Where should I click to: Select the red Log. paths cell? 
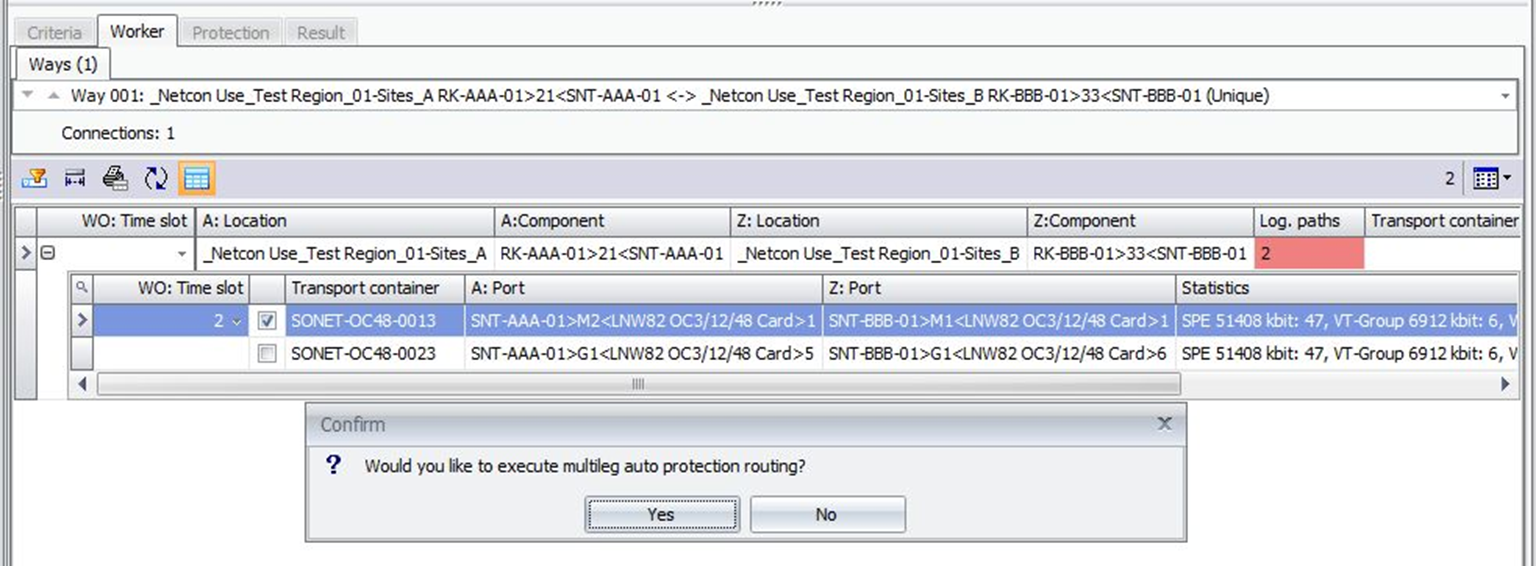click(1309, 254)
